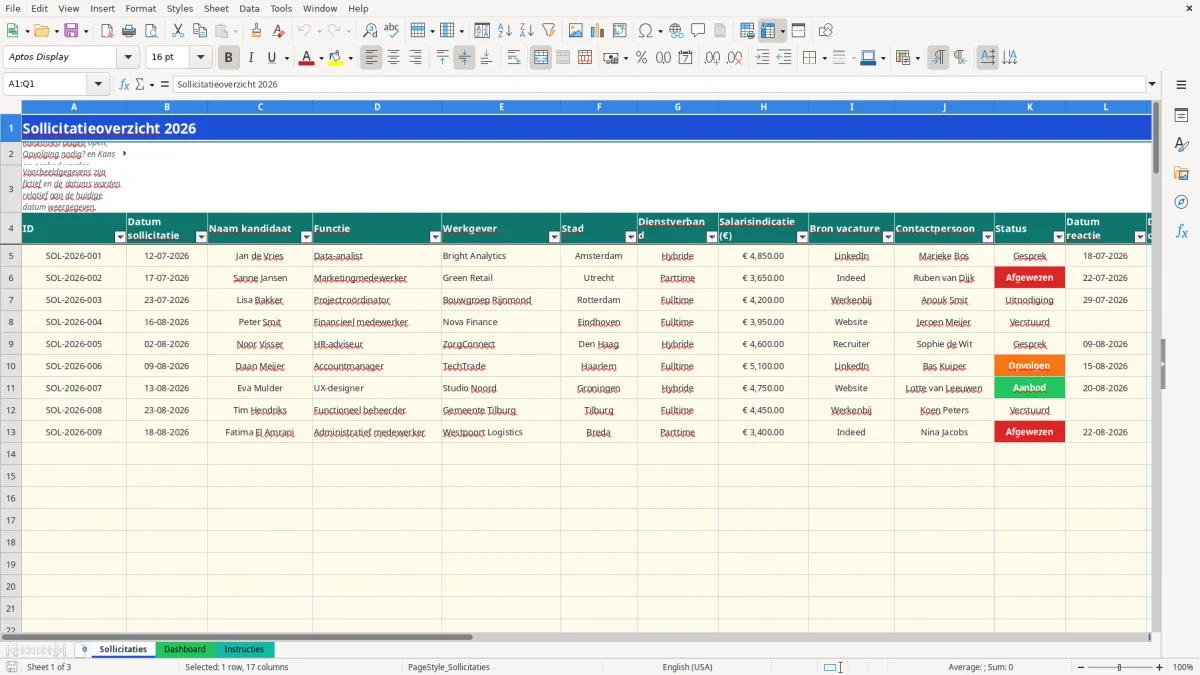1200x675 pixels.
Task: Open the Borders dropdown arrow
Action: click(x=826, y=58)
